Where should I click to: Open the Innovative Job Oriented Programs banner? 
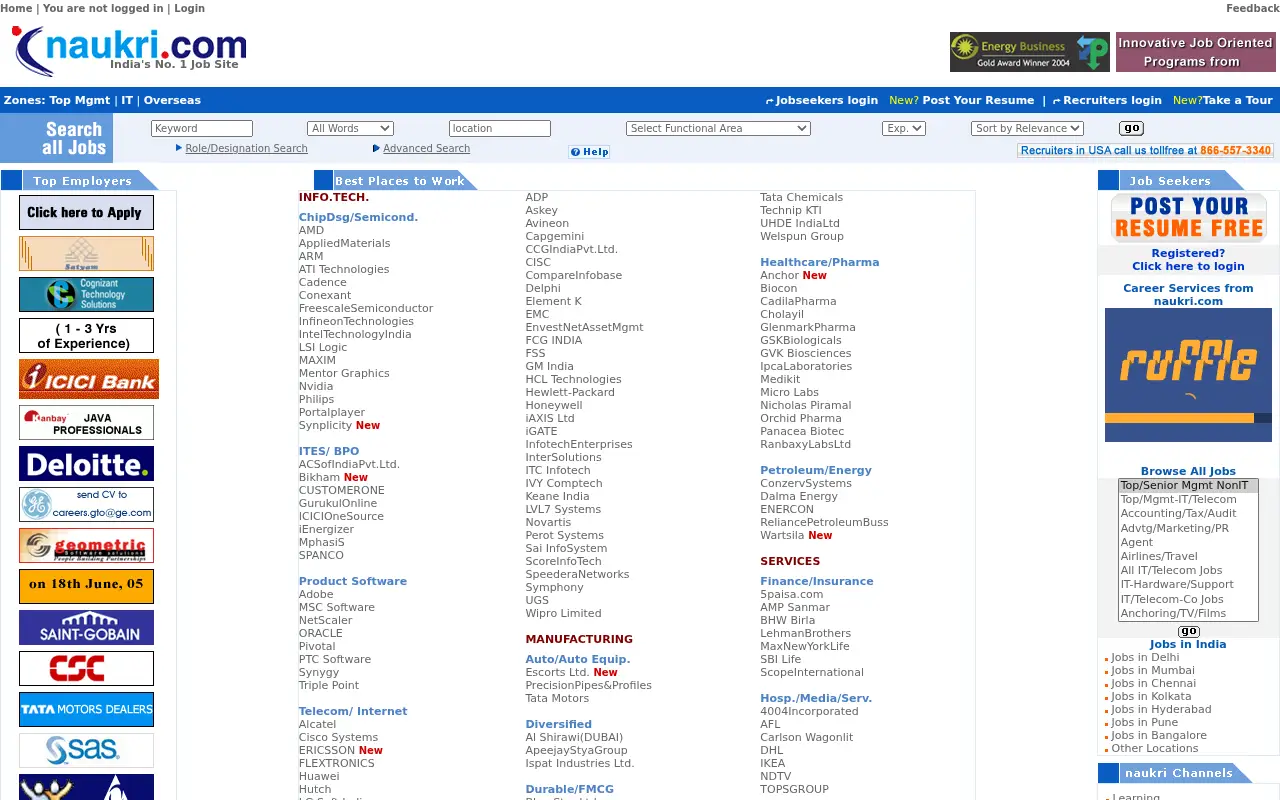pyautogui.click(x=1196, y=52)
